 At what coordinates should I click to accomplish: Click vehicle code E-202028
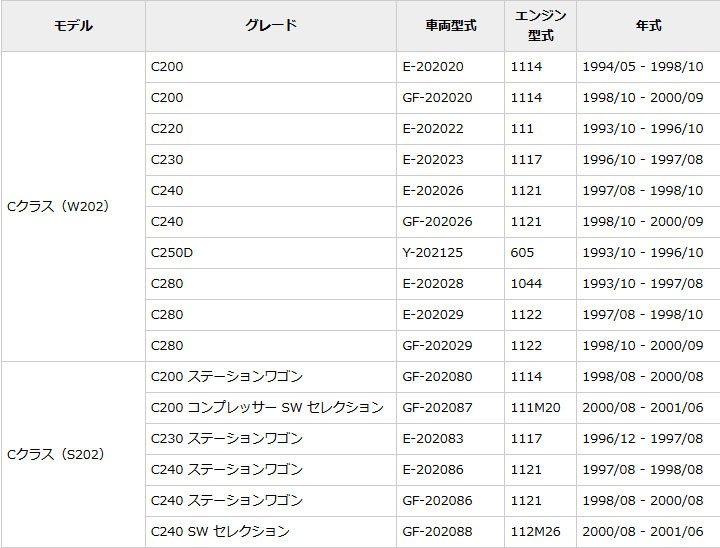(x=433, y=284)
